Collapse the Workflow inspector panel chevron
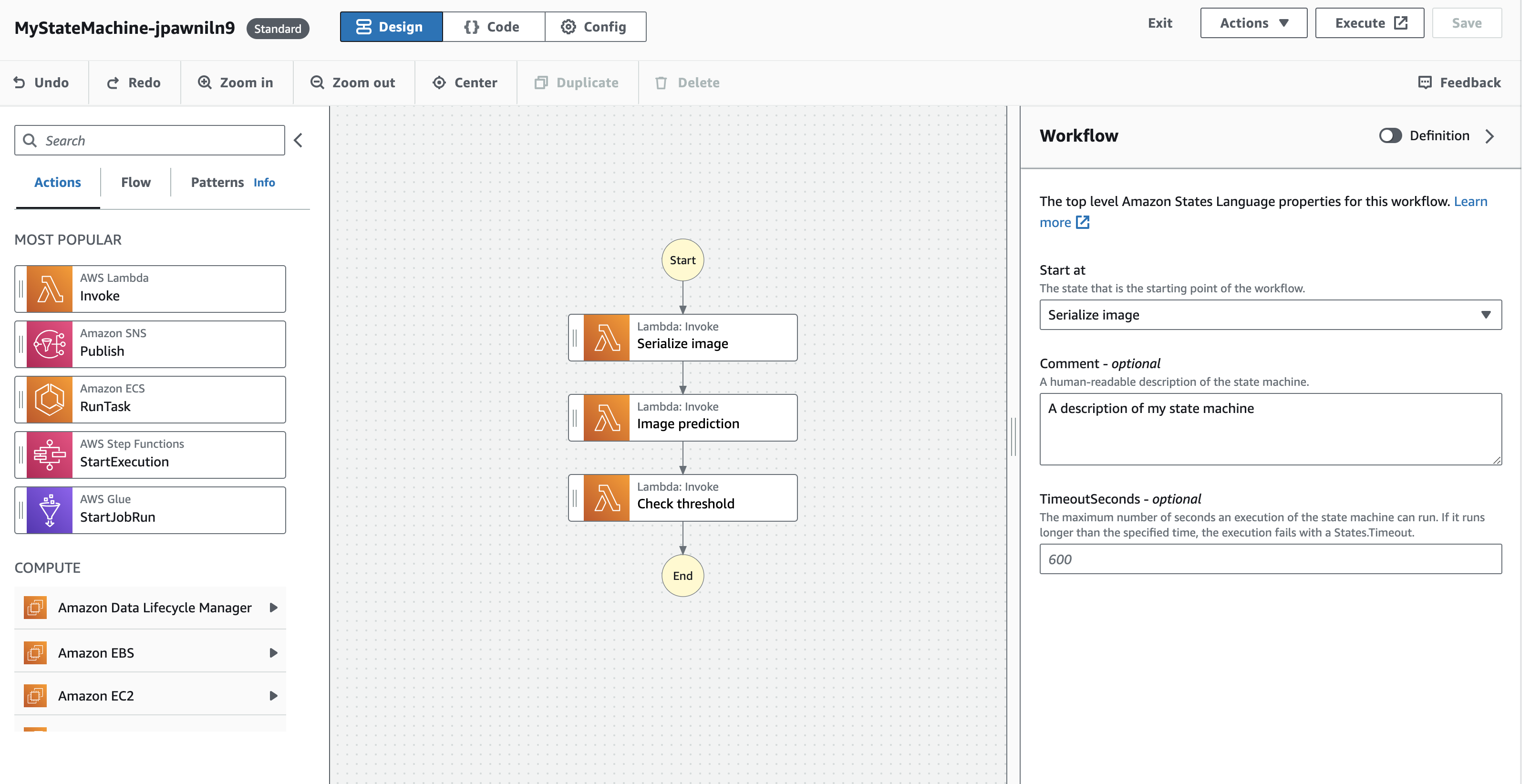The width and height of the screenshot is (1530, 784). tap(1489, 136)
